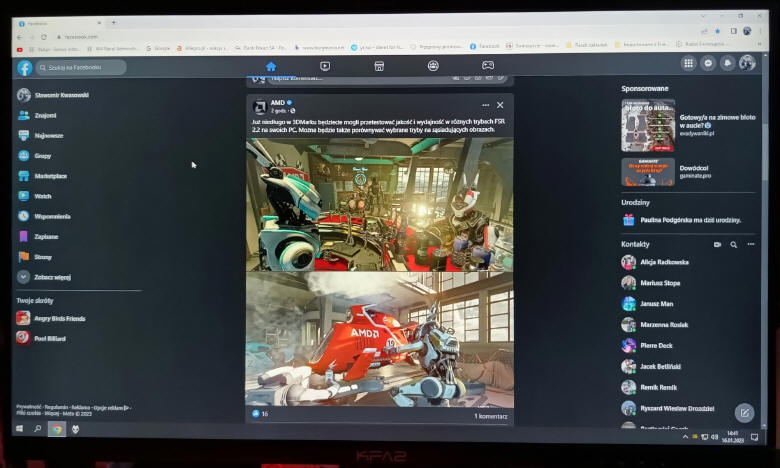Image resolution: width=780 pixels, height=468 pixels.
Task: Expand Zobacz więcej in left sidebar
Action: coord(52,277)
